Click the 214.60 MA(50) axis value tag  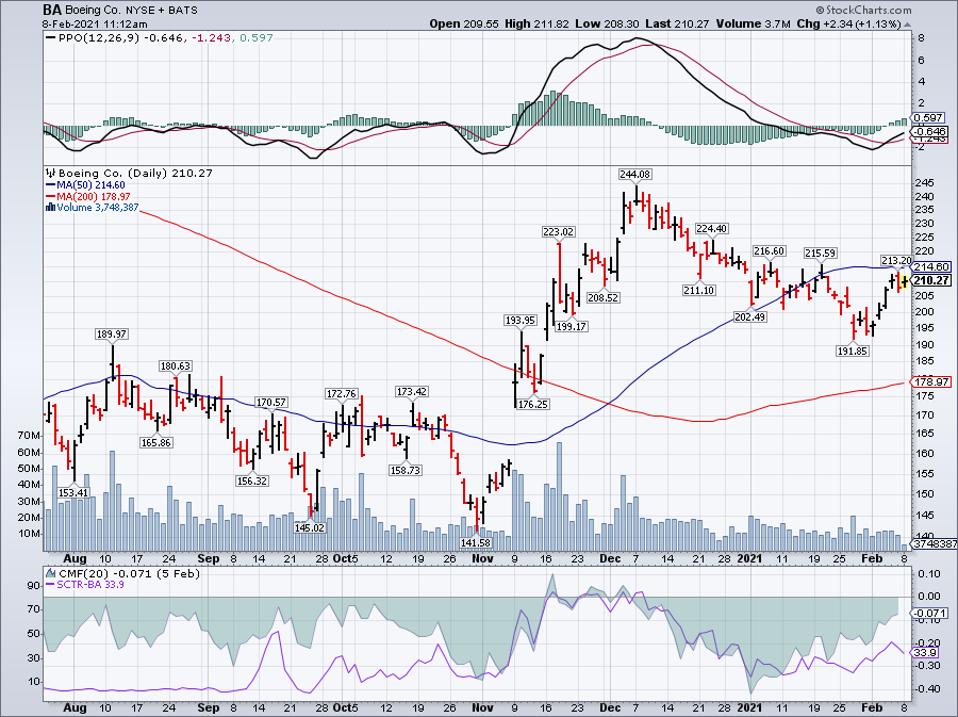[x=931, y=267]
